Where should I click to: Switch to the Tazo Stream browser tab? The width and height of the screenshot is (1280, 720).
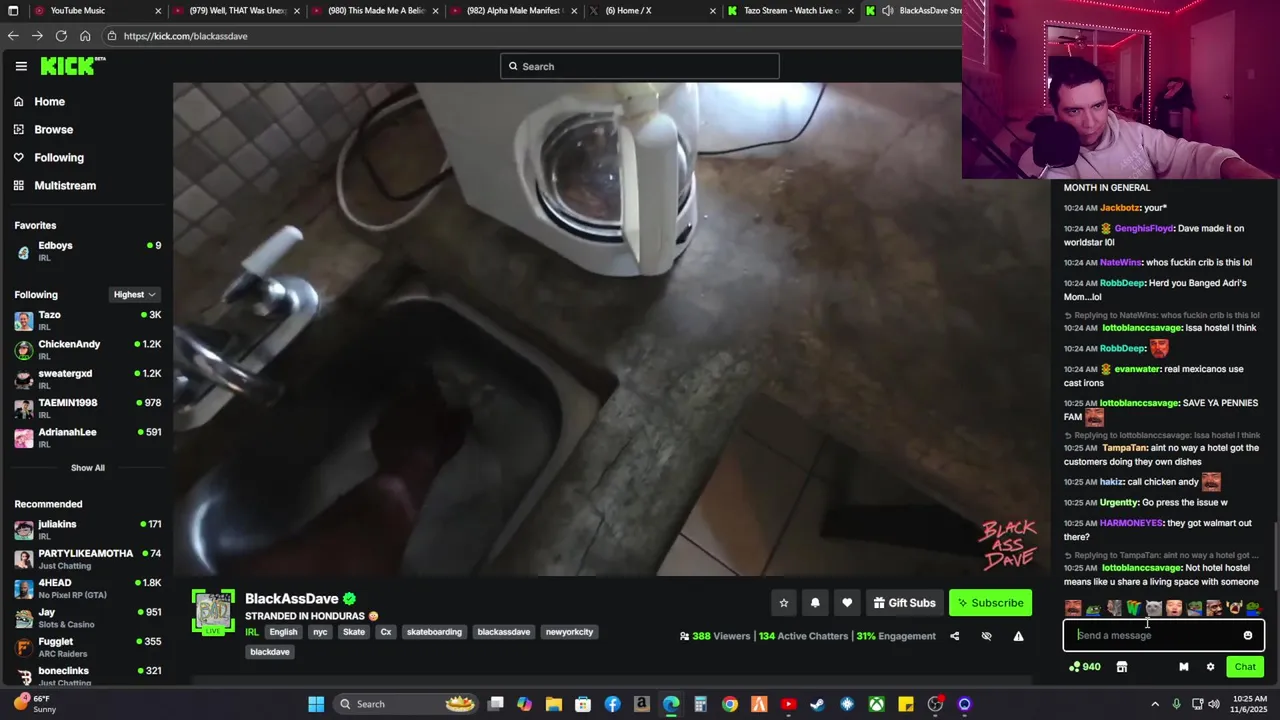790,11
